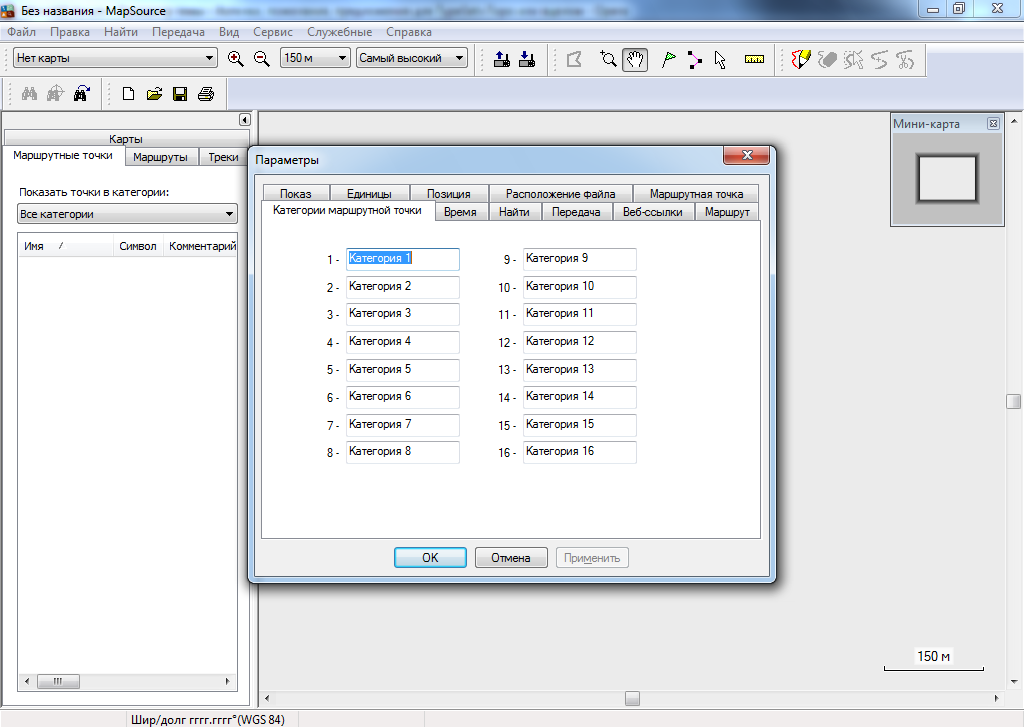Click the zoom out magnifier icon
The image size is (1024, 728).
tap(262, 59)
